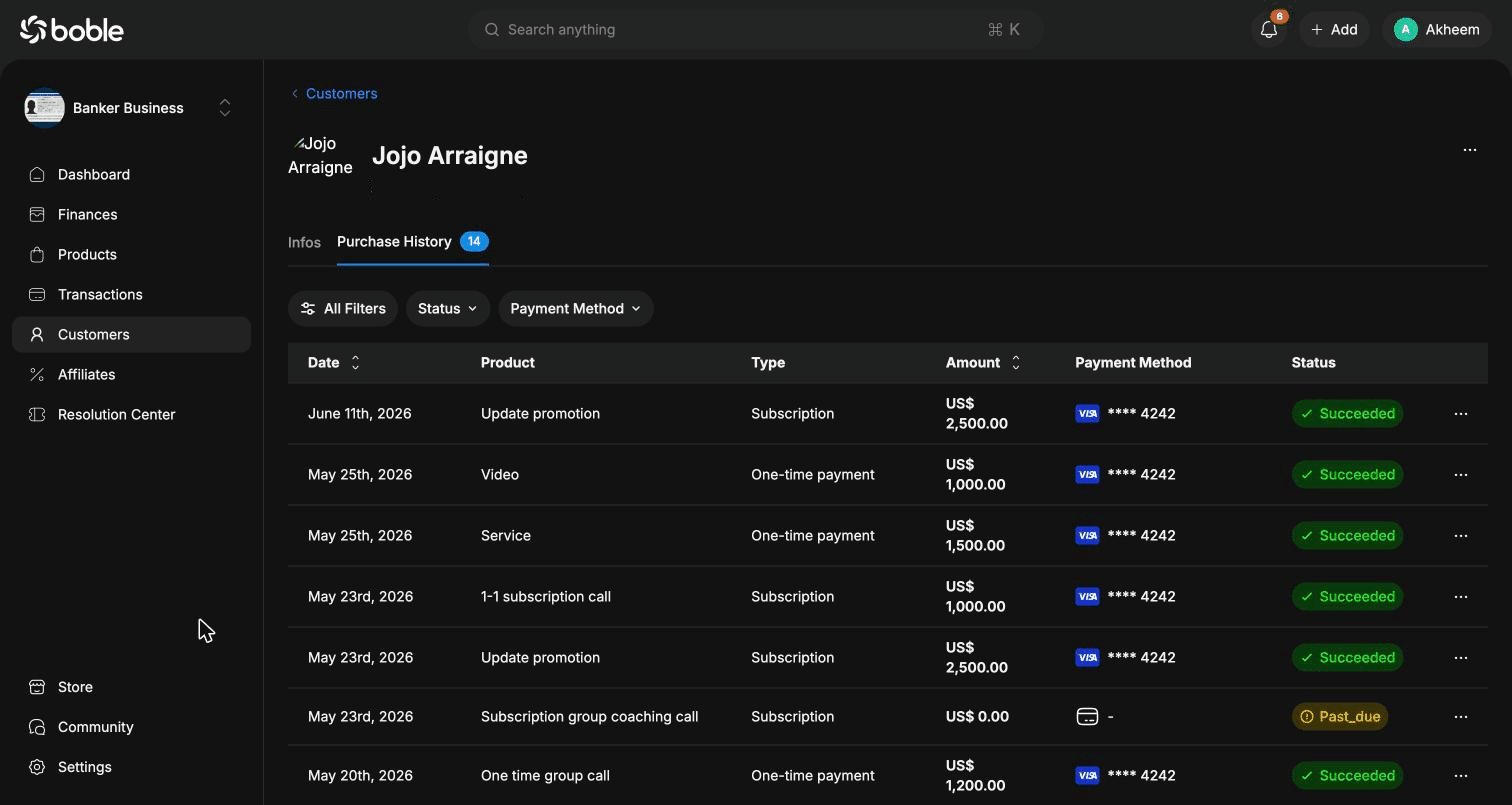Click generic card icon in Past_due row
Screen dimensions: 1512x805
[x=1087, y=717]
